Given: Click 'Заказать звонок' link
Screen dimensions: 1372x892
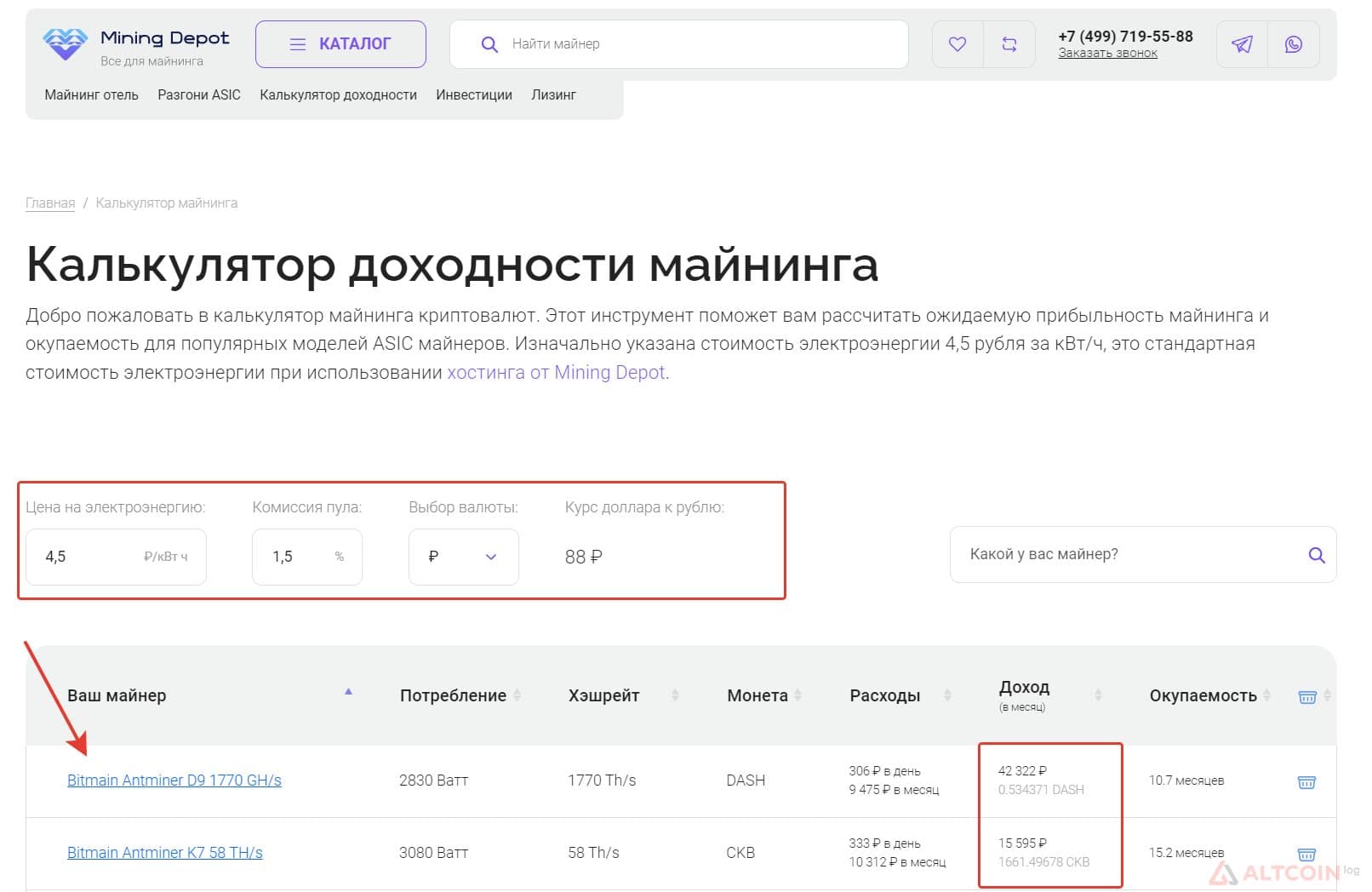Looking at the screenshot, I should [x=1108, y=53].
